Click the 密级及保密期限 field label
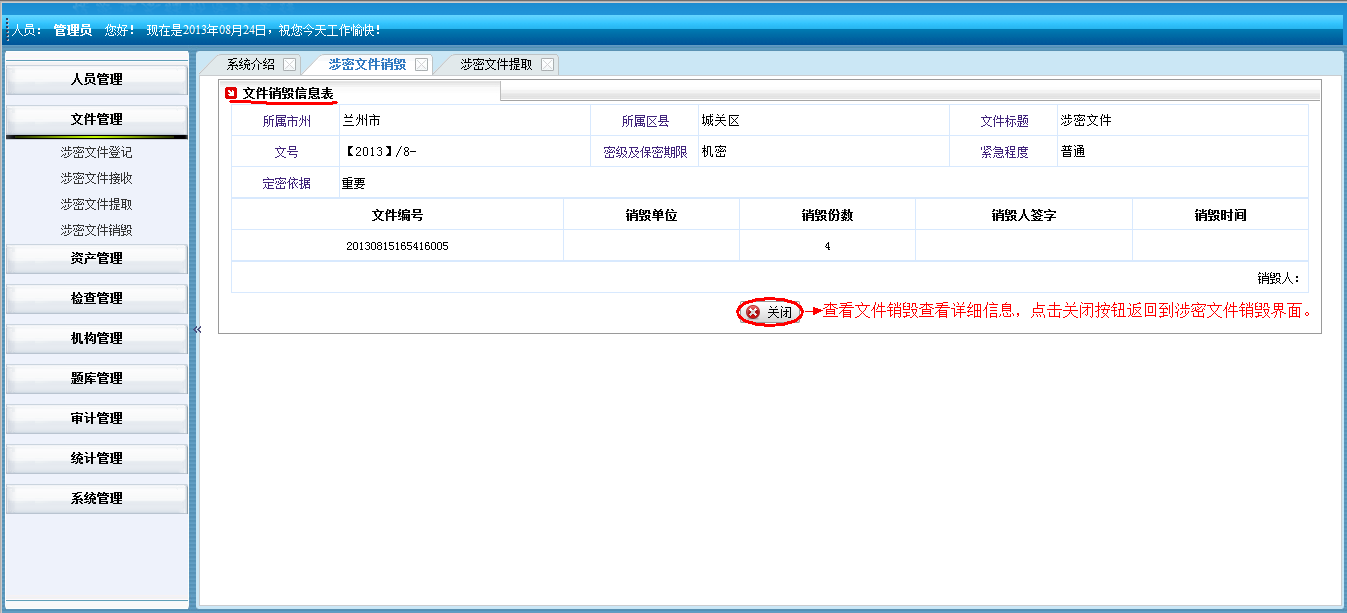 click(645, 152)
